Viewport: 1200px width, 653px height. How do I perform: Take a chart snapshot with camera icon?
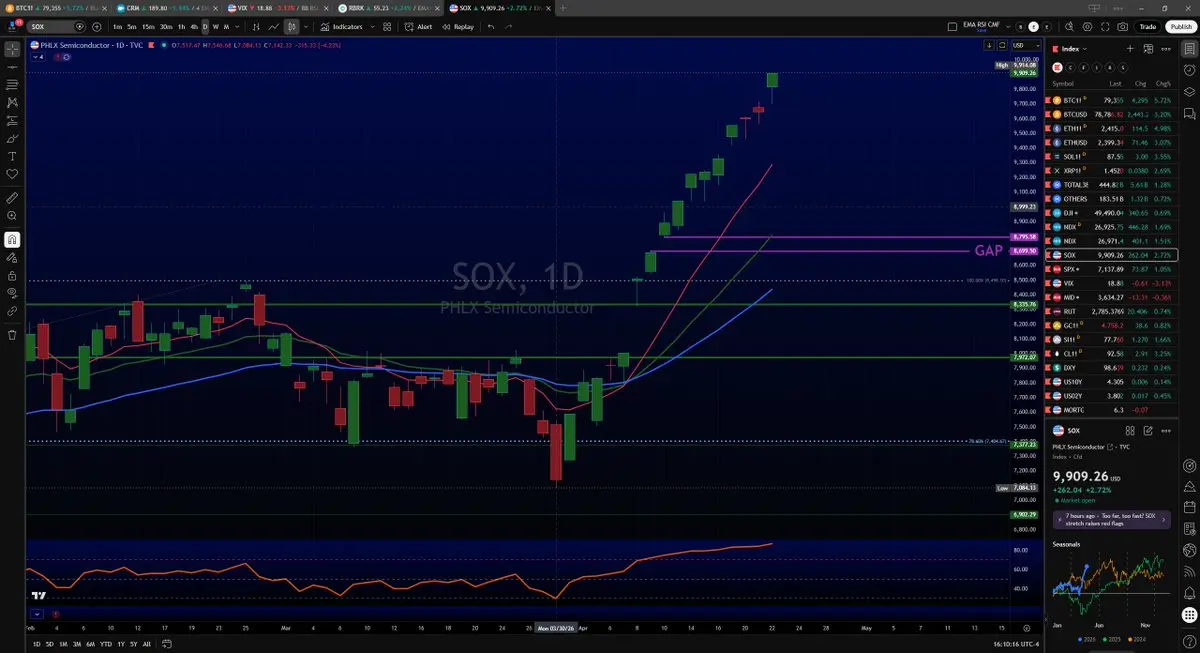(1122, 27)
